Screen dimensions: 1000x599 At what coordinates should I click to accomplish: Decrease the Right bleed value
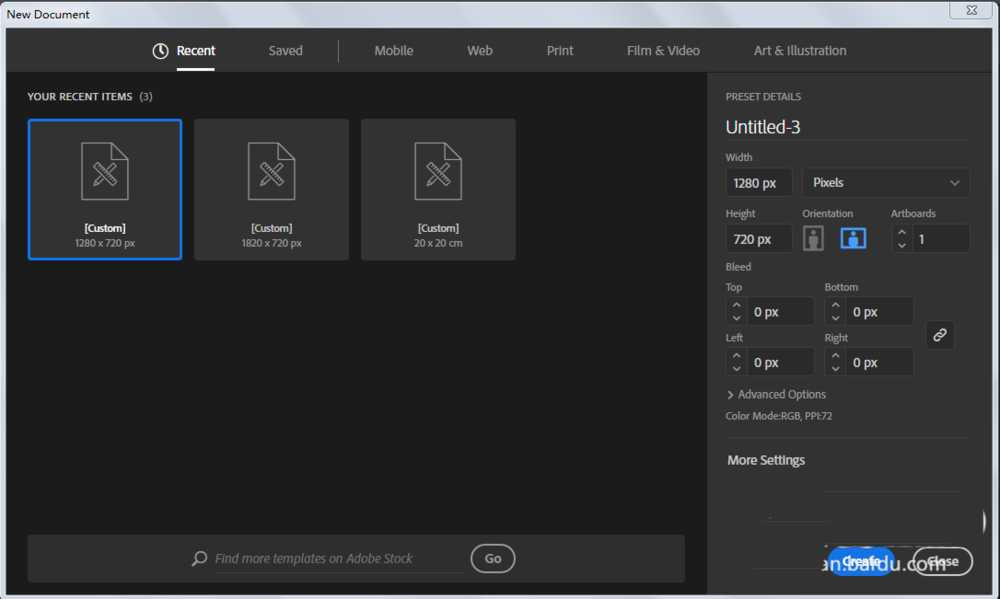pyautogui.click(x=835, y=369)
